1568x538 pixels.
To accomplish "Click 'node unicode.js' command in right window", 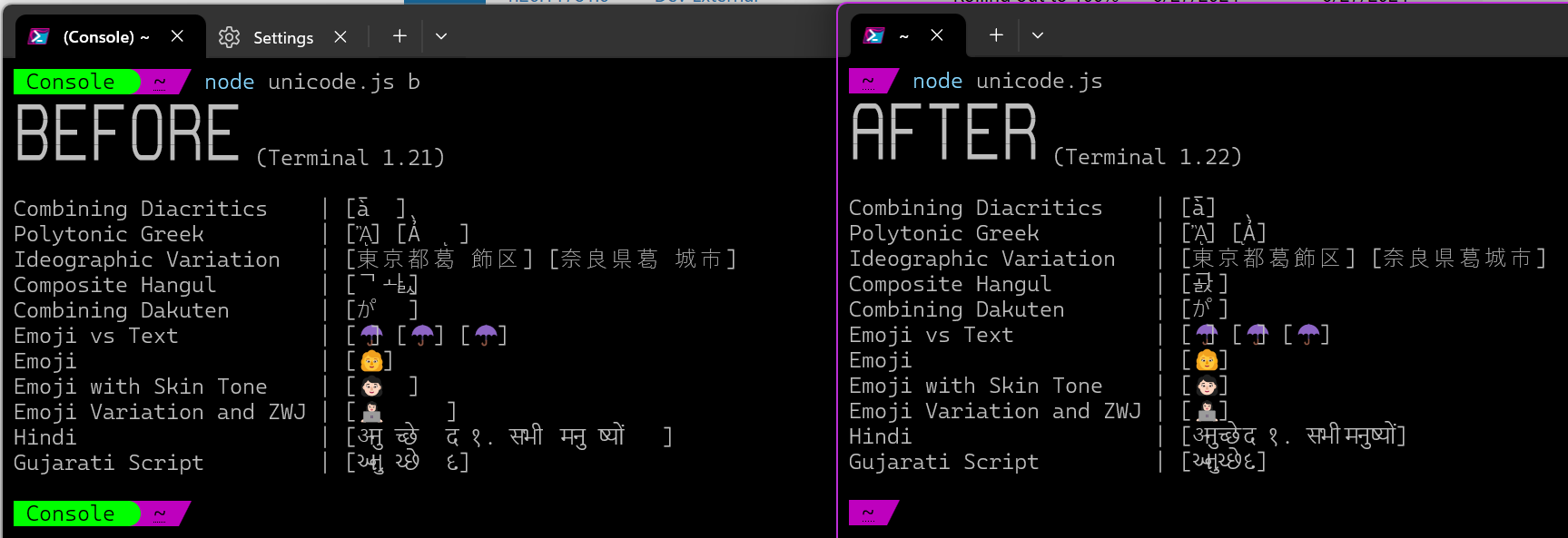I will pos(1008,82).
